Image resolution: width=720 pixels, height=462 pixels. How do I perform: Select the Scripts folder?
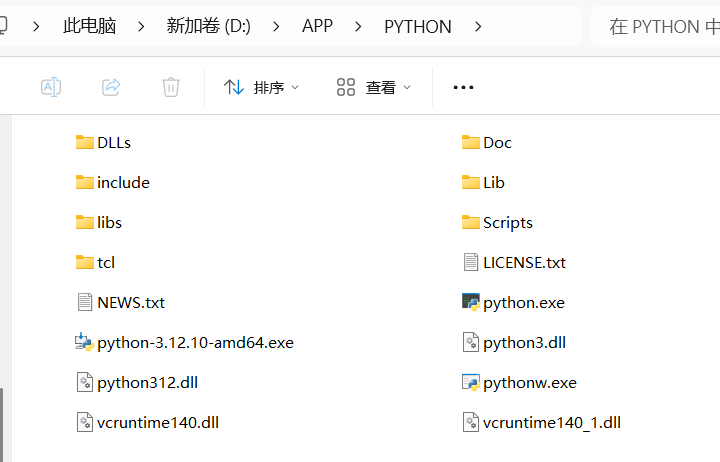coord(497,222)
